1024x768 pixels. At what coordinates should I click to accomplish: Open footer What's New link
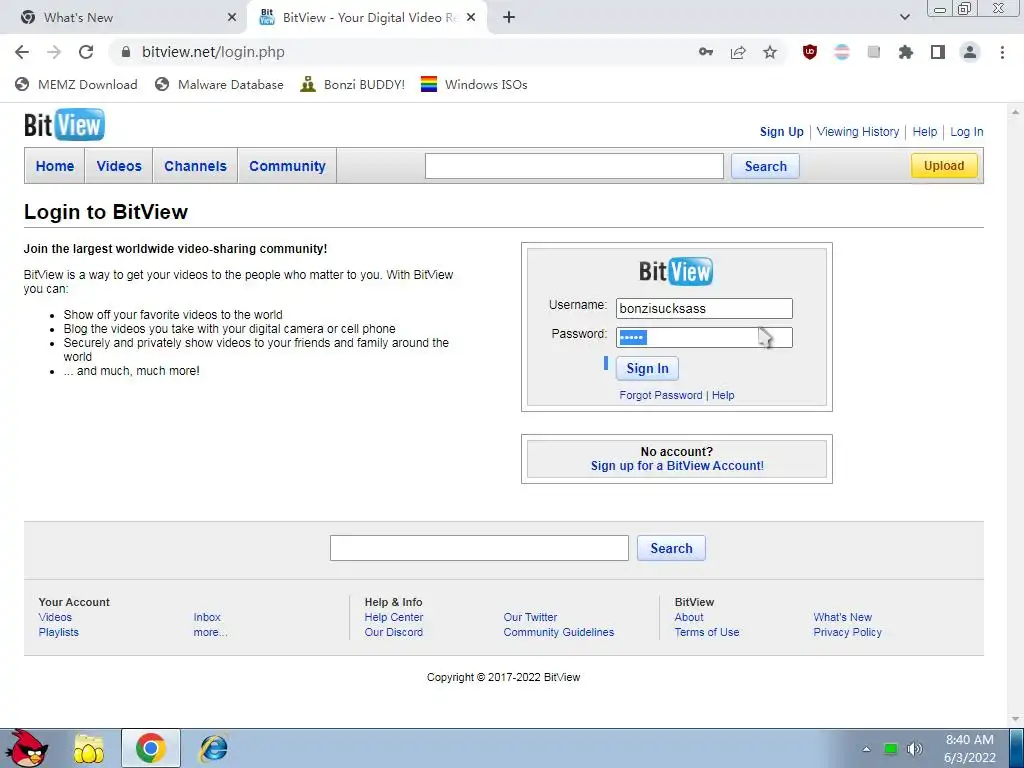tap(842, 617)
